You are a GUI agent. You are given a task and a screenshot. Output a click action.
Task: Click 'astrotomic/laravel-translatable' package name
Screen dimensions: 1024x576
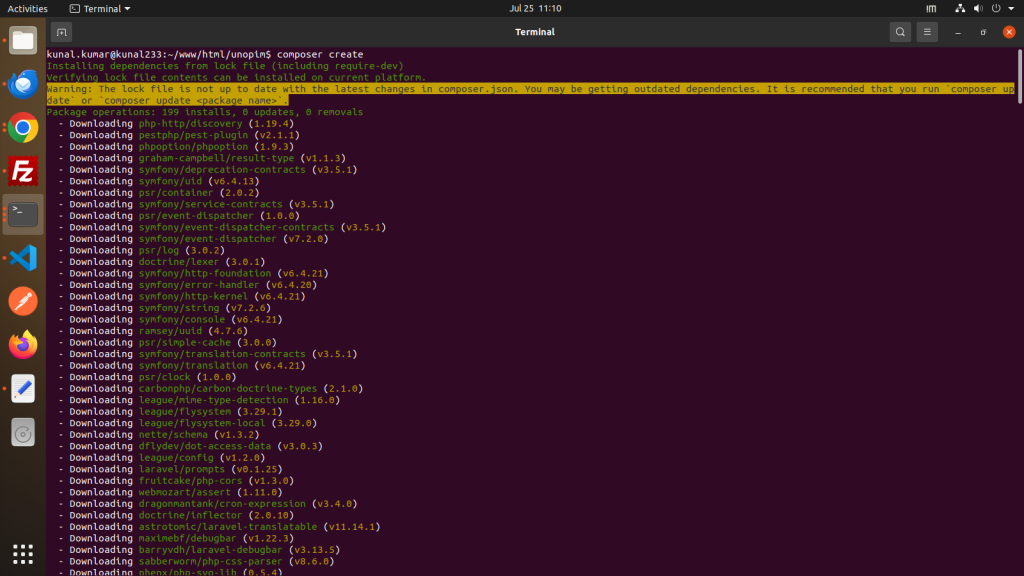point(227,527)
